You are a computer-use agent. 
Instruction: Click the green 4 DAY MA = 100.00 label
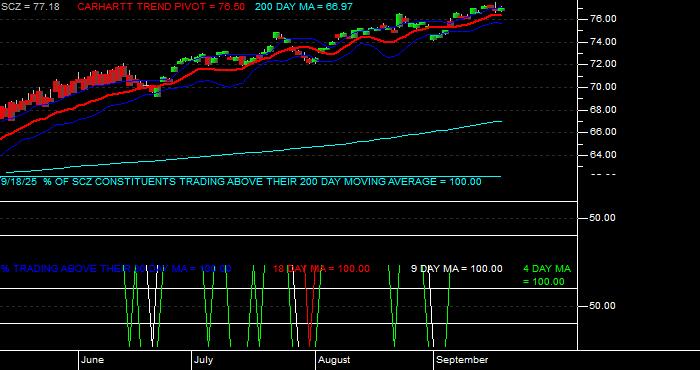(547, 275)
